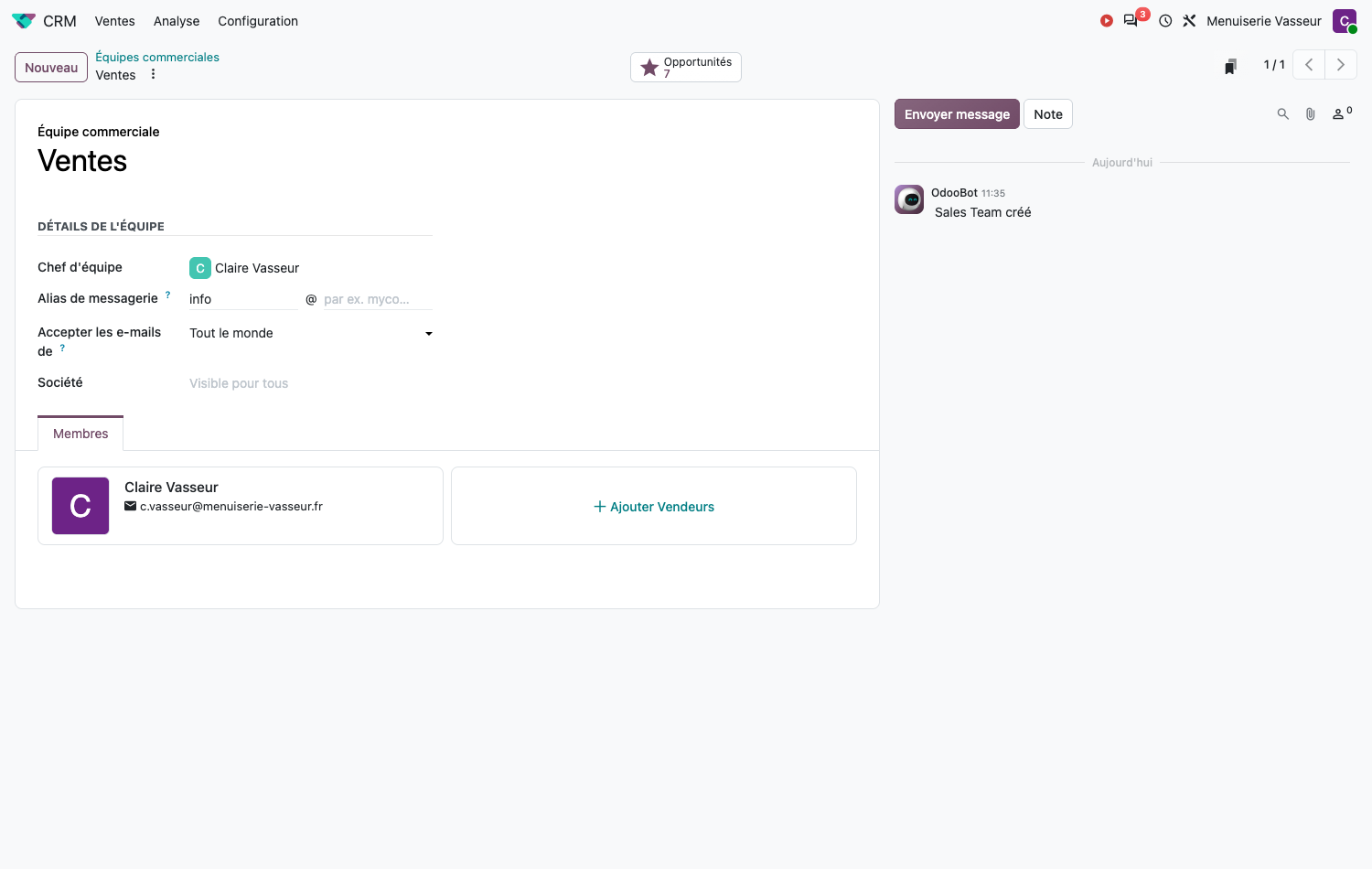Image resolution: width=1372 pixels, height=869 pixels.
Task: Expand the Accepter les e-mails de dropdown
Action: pyautogui.click(x=311, y=333)
